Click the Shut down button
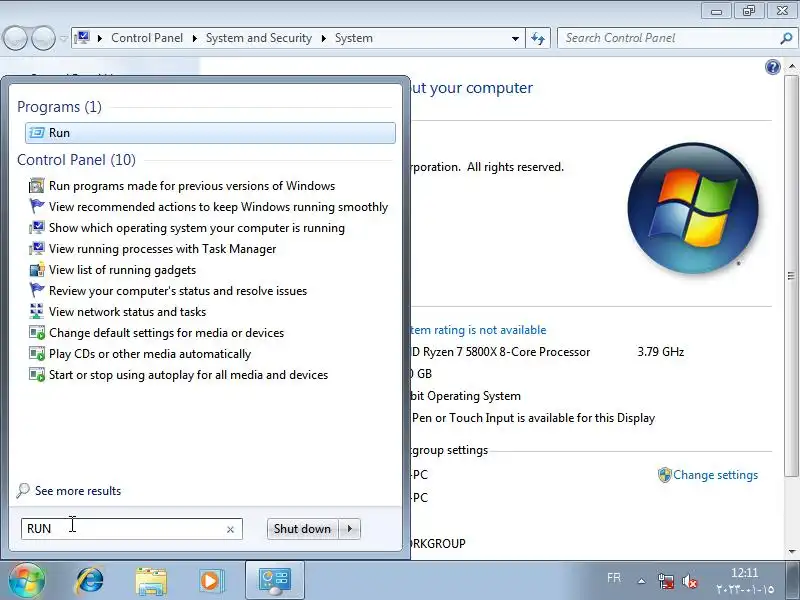Viewport: 800px width, 600px height. point(302,529)
